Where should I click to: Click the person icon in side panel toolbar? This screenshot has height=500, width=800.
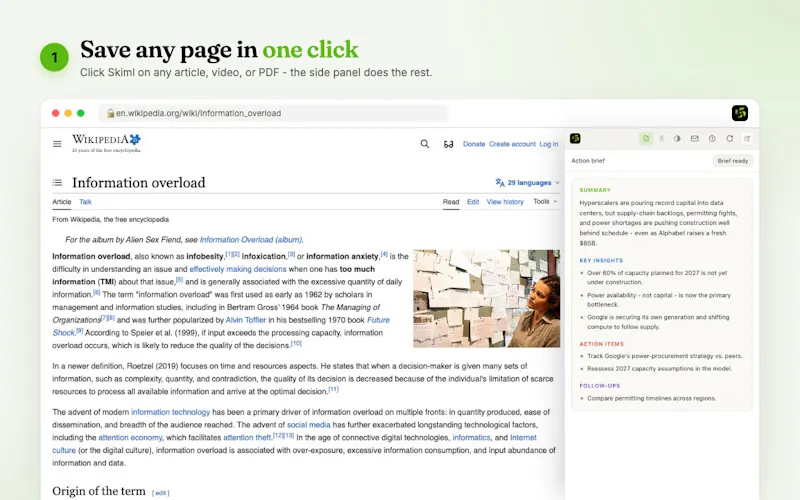tap(661, 139)
